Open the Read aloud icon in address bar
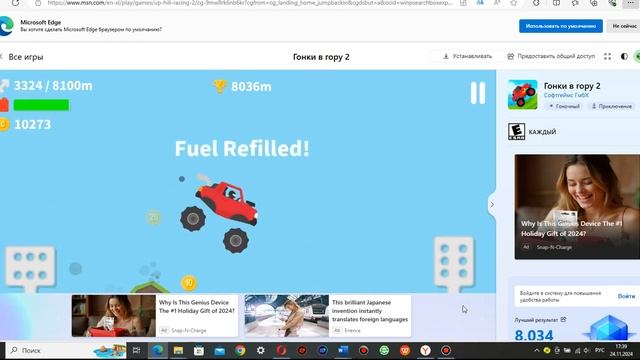The image size is (640, 360). (x=497, y=3)
